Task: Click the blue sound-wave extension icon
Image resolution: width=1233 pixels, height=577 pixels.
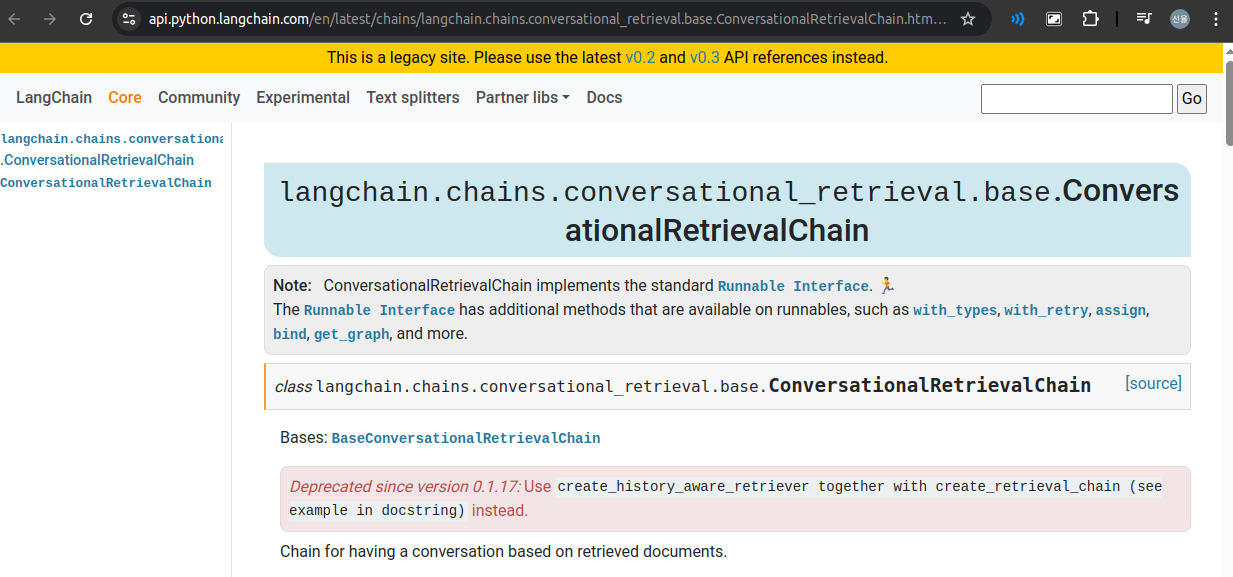Action: click(x=1017, y=19)
